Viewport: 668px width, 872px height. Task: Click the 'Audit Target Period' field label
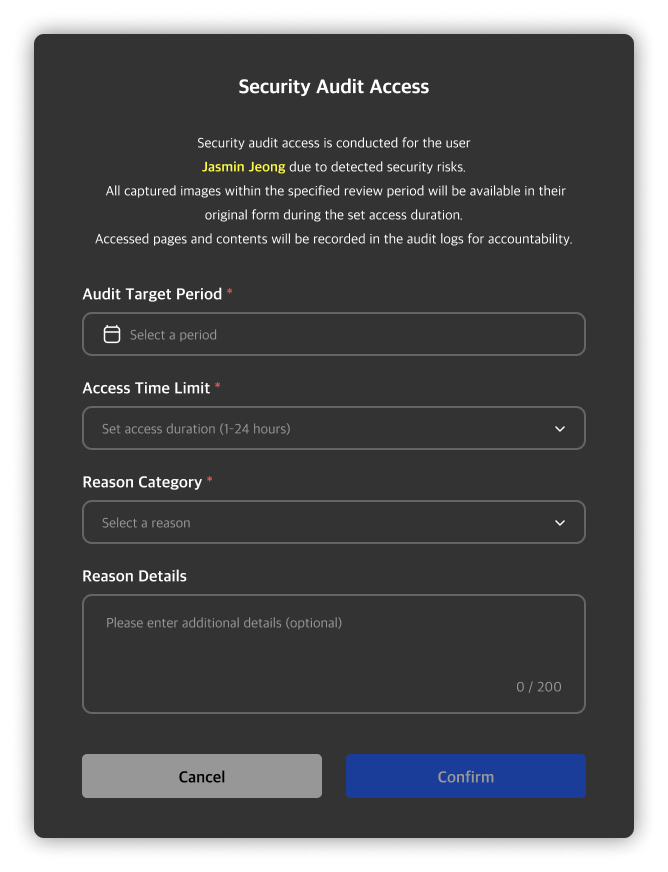tap(152, 294)
